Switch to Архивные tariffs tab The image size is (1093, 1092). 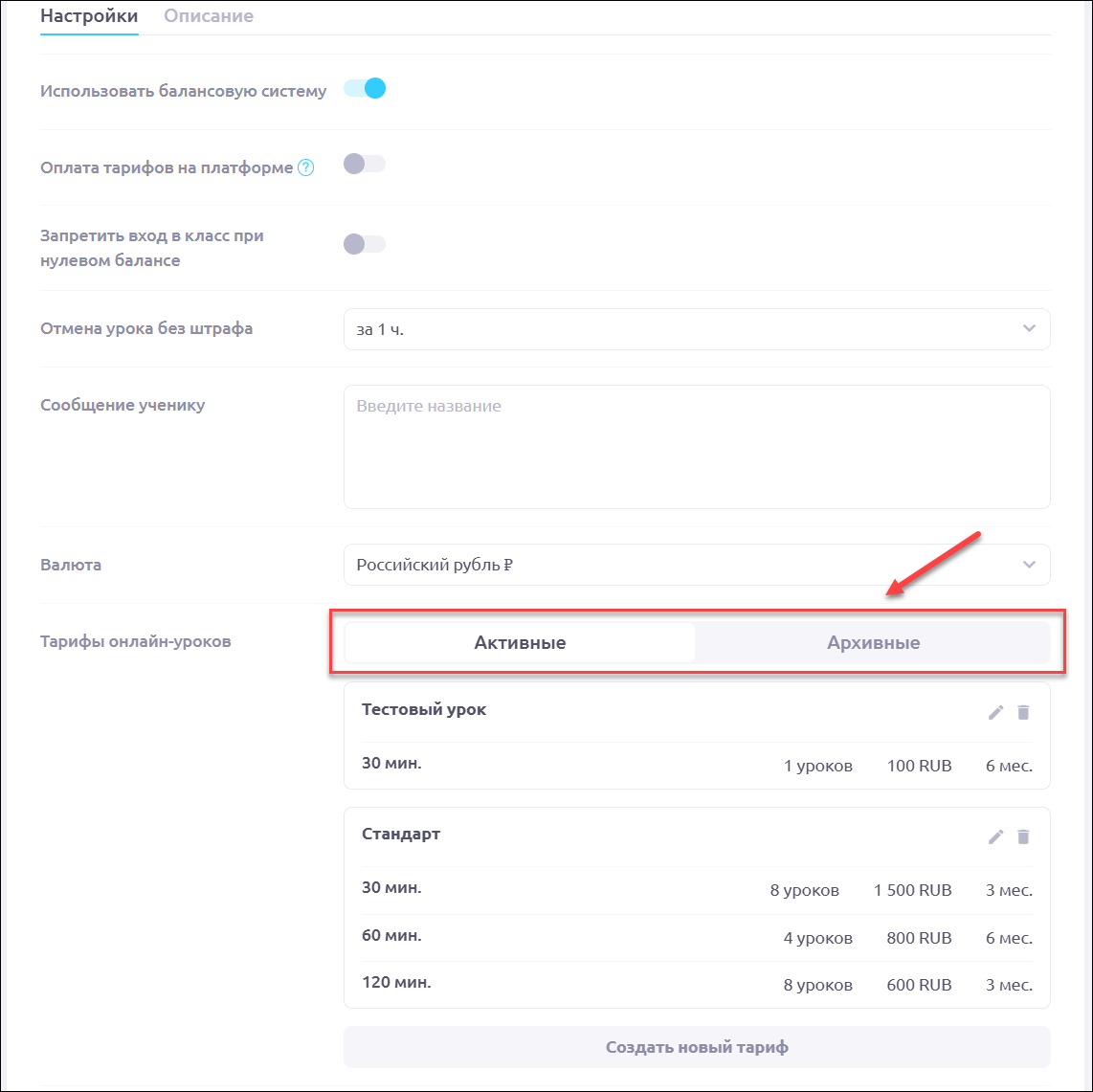coord(873,643)
